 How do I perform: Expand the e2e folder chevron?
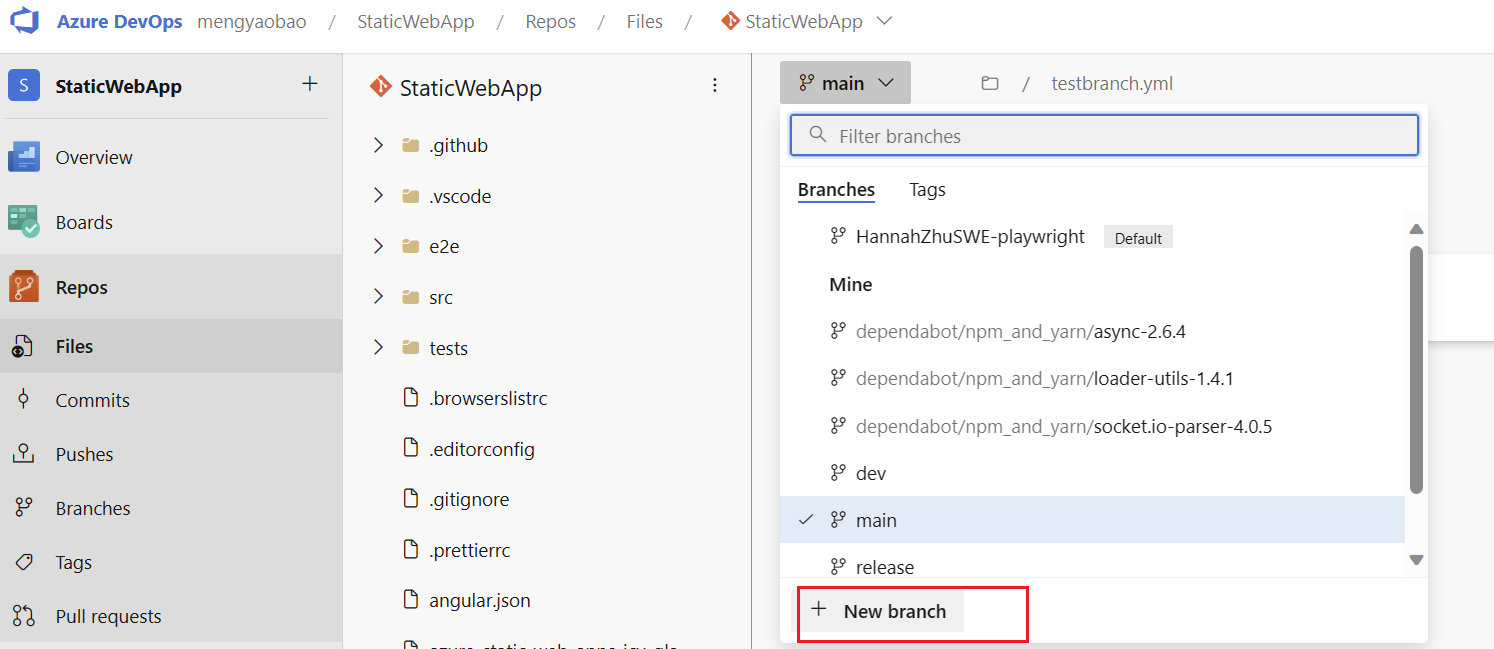(x=378, y=245)
